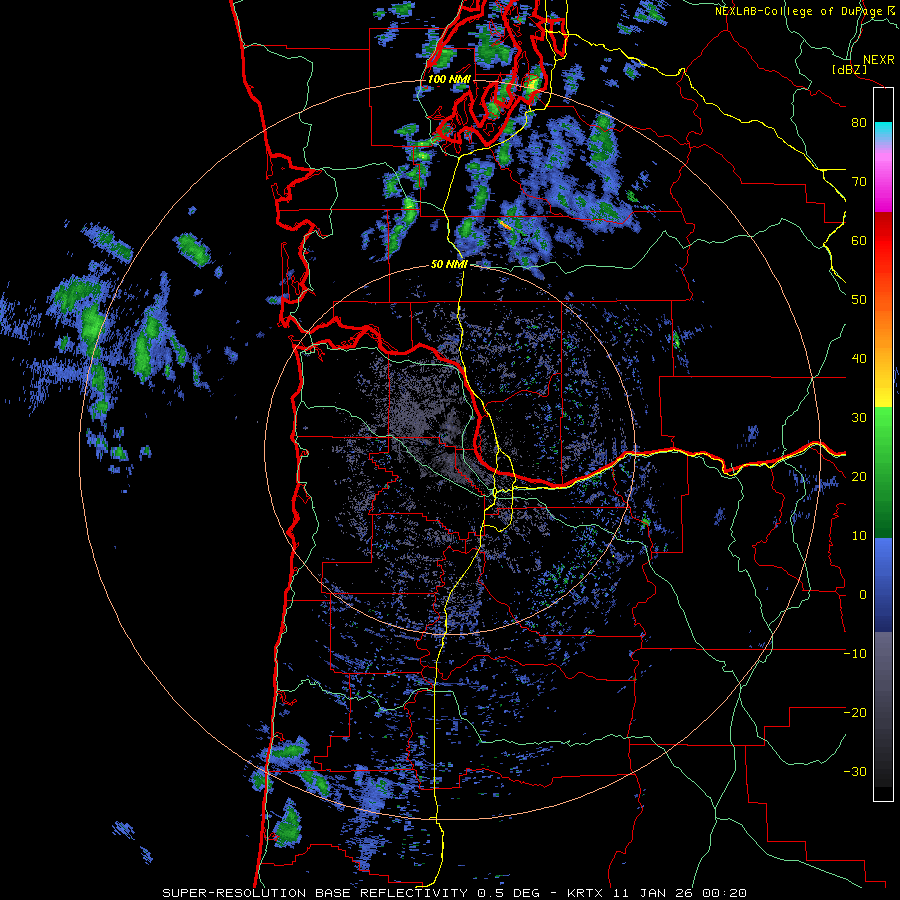Screen dimensions: 900x900
Task: Select the 60 value on dBZ scale
Action: [859, 240]
